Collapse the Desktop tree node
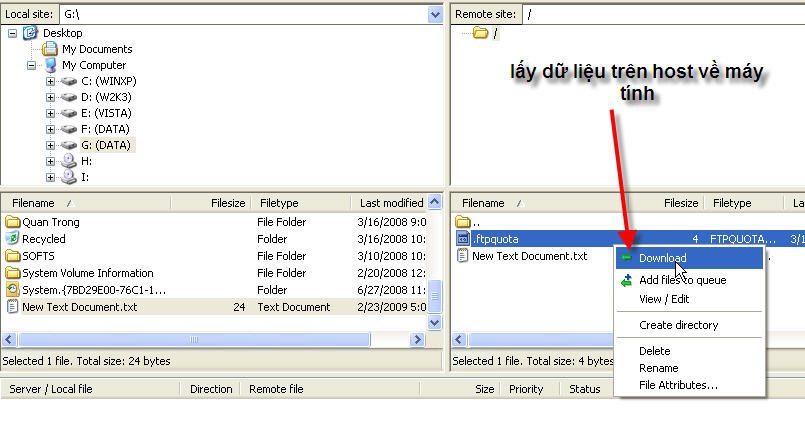Viewport: 805px width, 441px height. coord(12,33)
